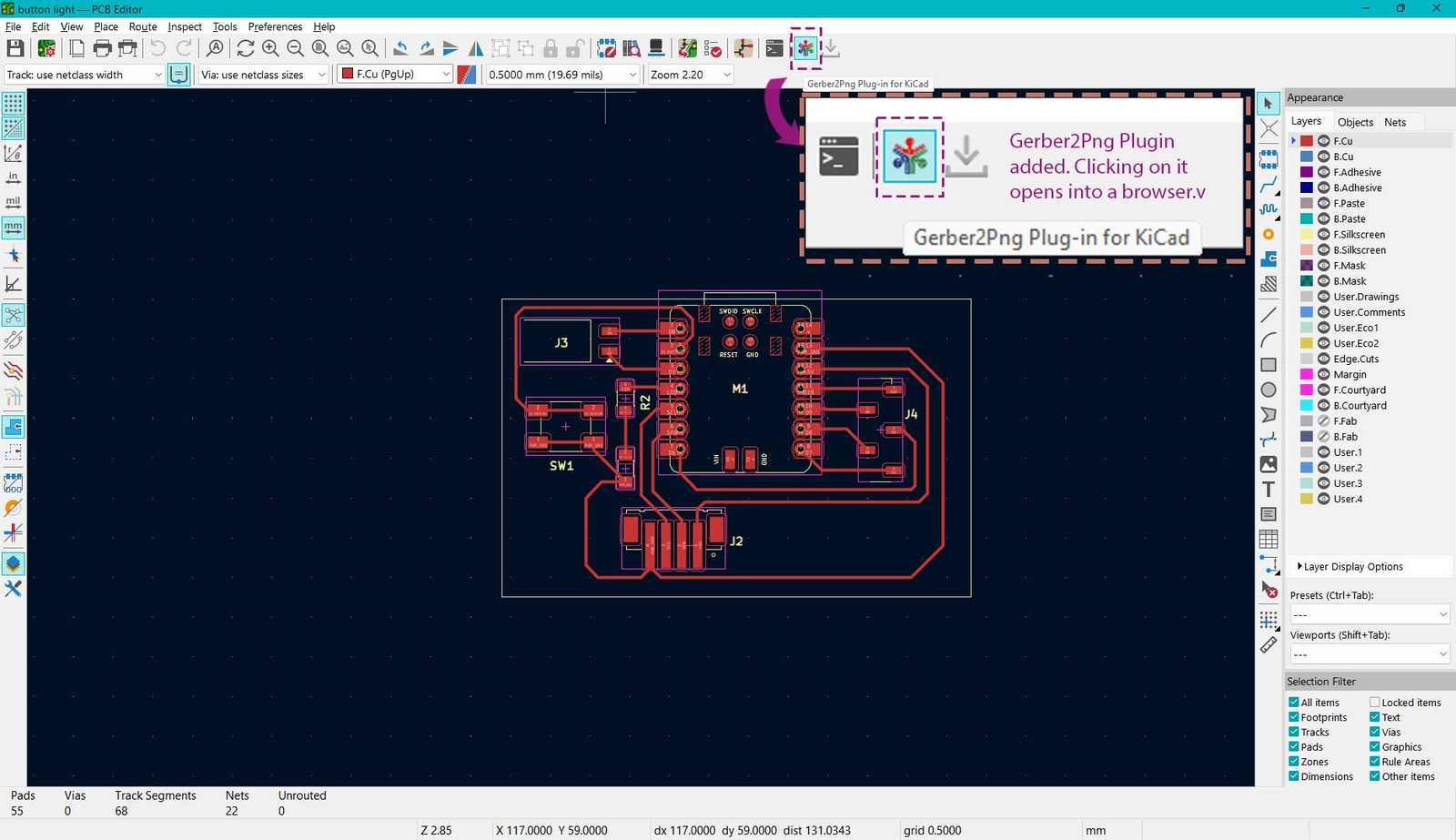The height and width of the screenshot is (840, 1456).
Task: Open the Route menu
Action: click(143, 26)
